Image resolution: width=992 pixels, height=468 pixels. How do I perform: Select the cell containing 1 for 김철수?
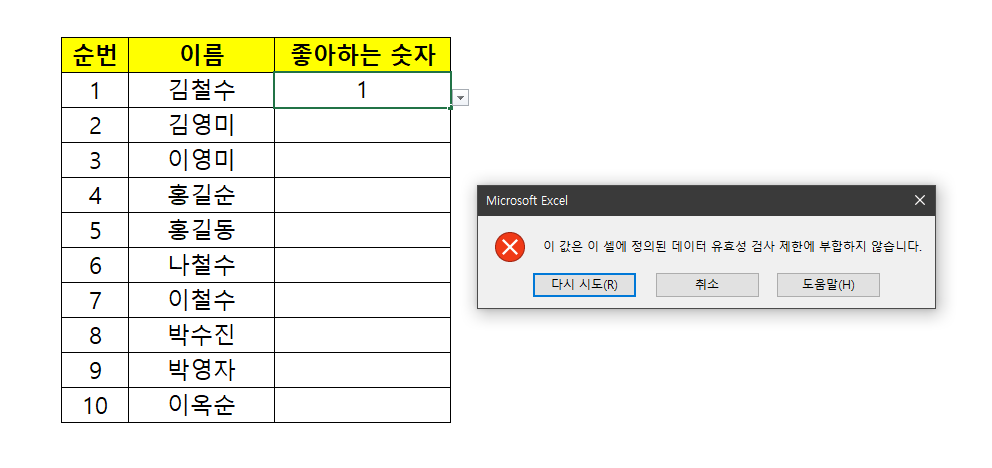(x=363, y=90)
